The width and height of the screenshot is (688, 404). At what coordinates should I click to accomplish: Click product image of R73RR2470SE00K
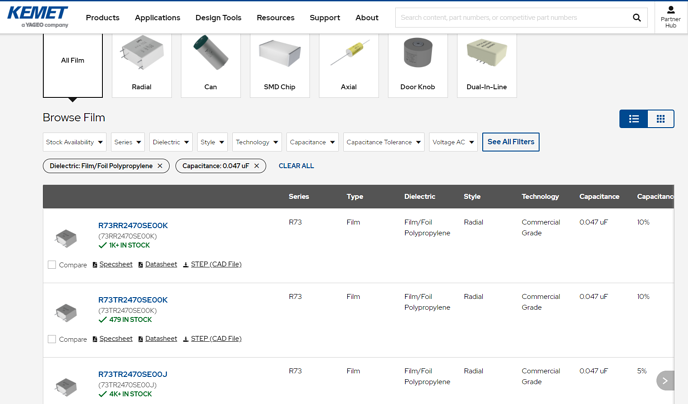(66, 238)
